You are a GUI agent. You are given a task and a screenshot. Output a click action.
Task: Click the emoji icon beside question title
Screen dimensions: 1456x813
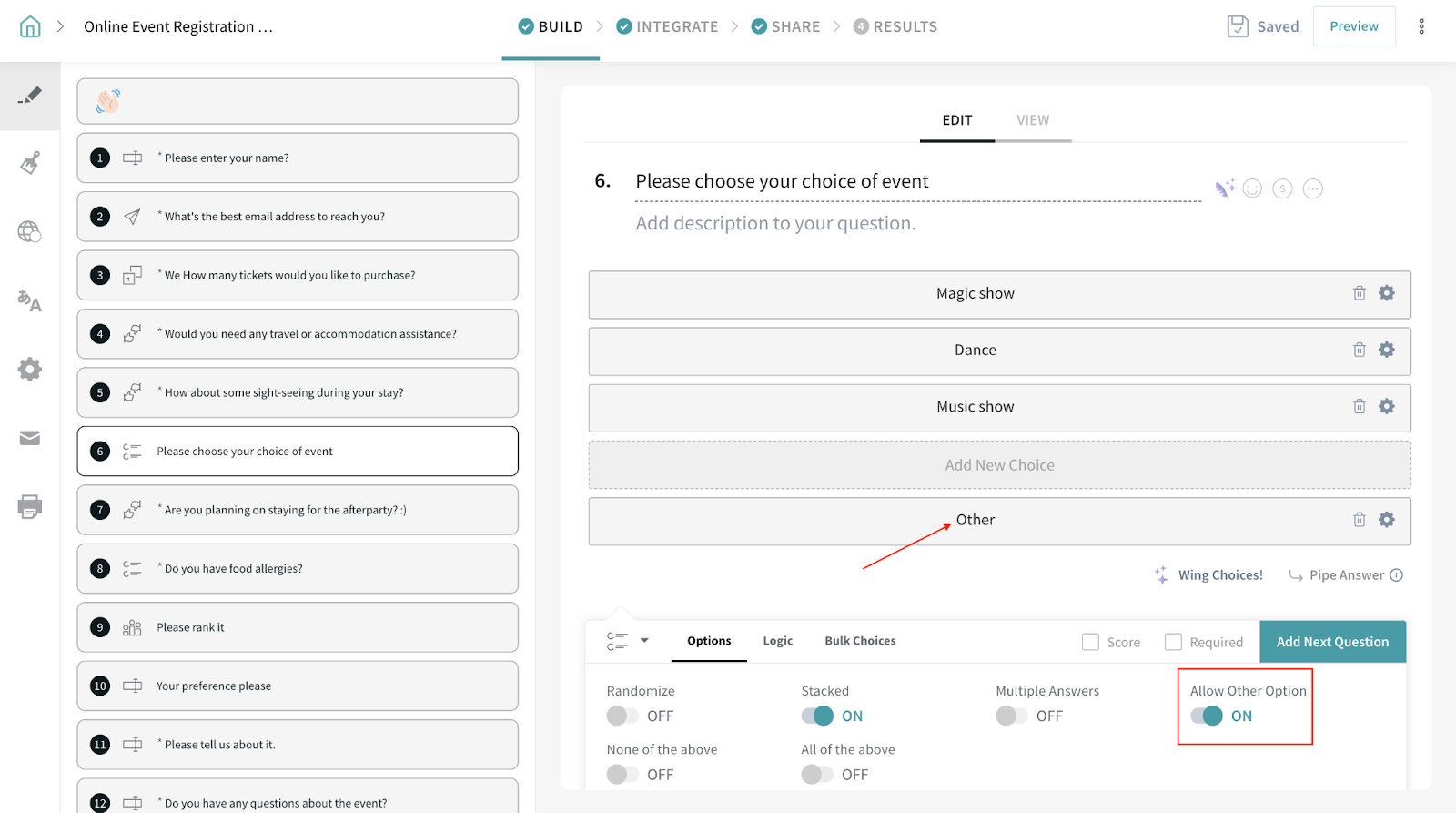[1252, 188]
